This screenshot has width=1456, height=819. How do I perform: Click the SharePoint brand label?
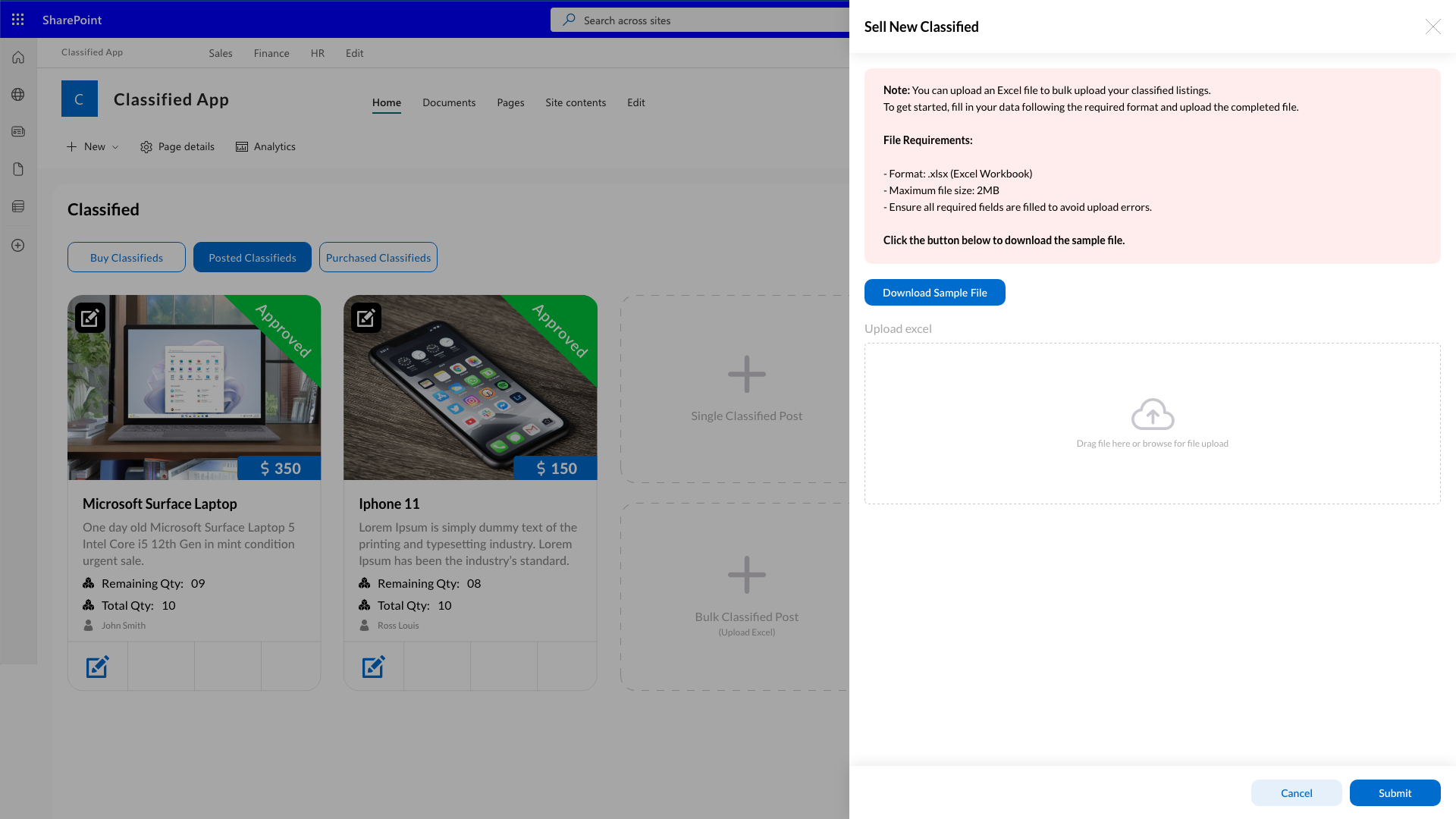(72, 20)
